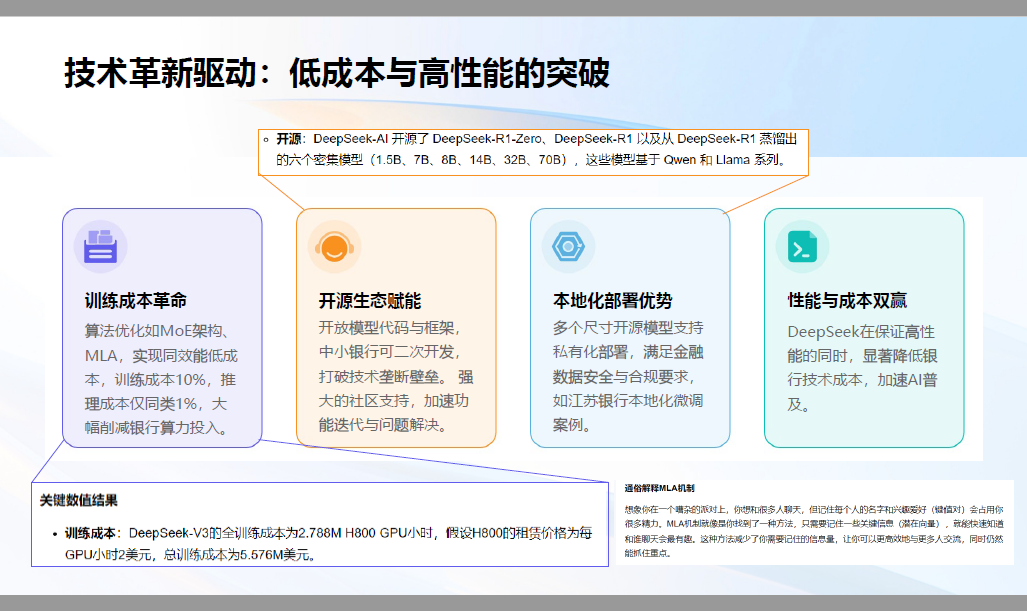Click the purple inbox icon above 训练成本革命
The height and width of the screenshot is (611, 1027).
[100, 247]
